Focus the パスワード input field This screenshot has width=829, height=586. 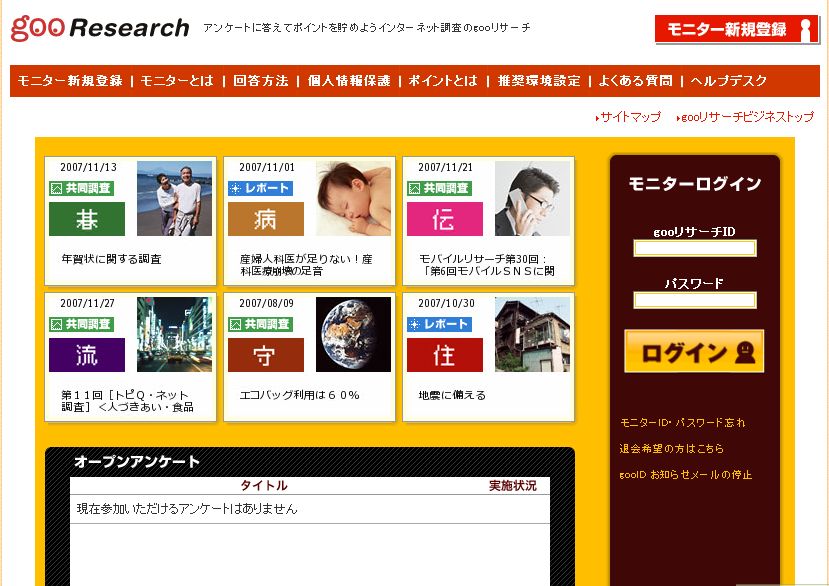695,300
